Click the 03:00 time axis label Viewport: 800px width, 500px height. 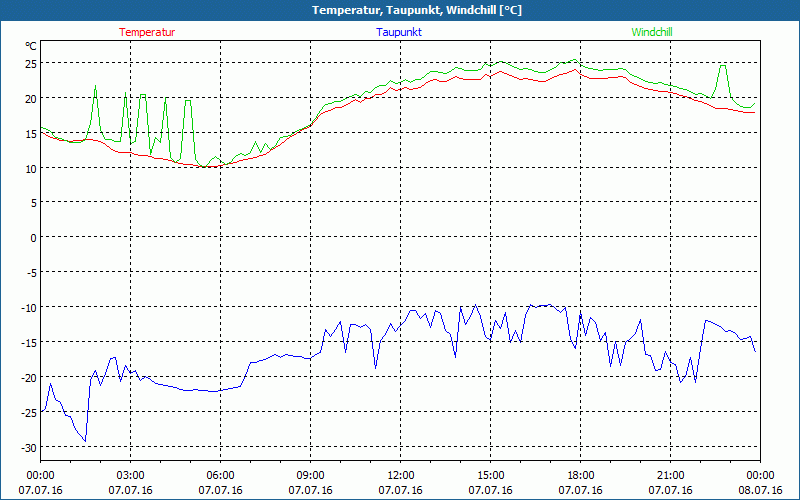point(131,476)
